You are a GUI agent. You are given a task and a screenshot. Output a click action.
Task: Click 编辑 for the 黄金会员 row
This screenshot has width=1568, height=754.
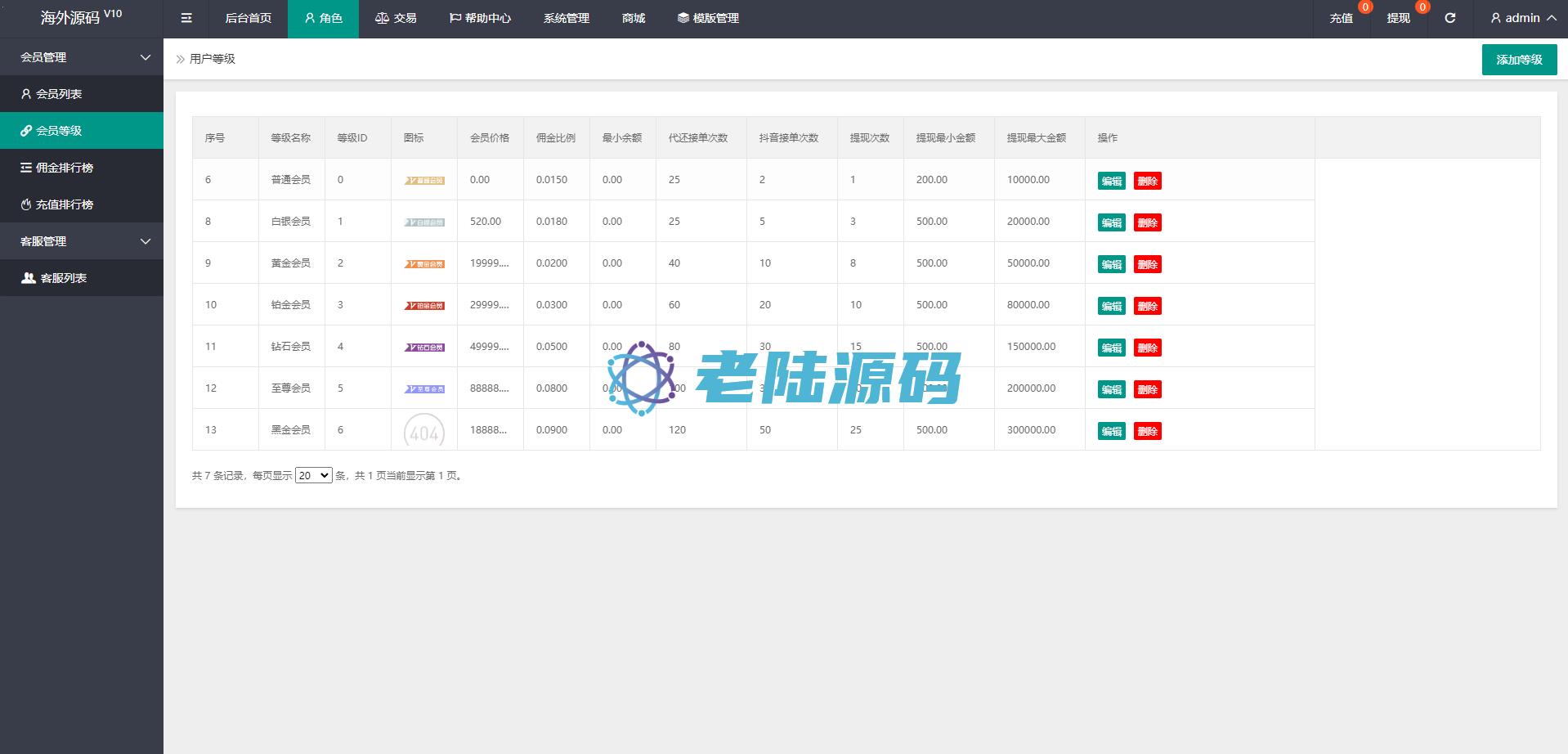tap(1111, 264)
